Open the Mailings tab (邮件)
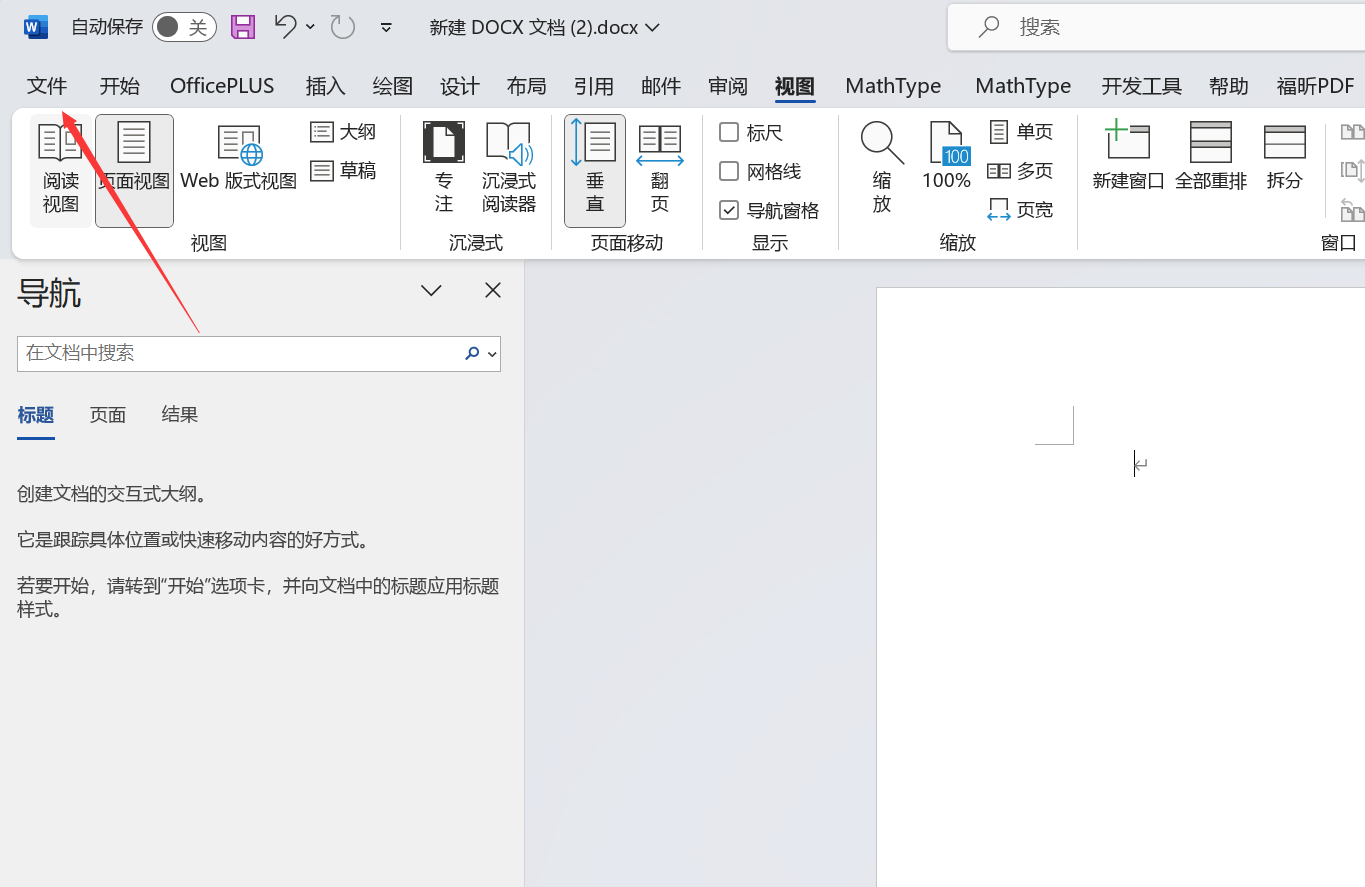 (661, 86)
